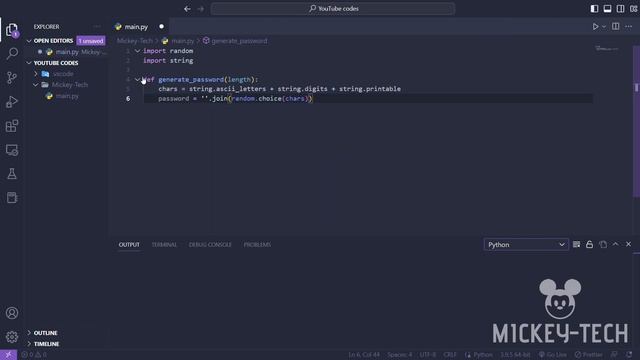Screen dimensions: 640x360
Task: Clear the output panel
Action: pos(576,244)
